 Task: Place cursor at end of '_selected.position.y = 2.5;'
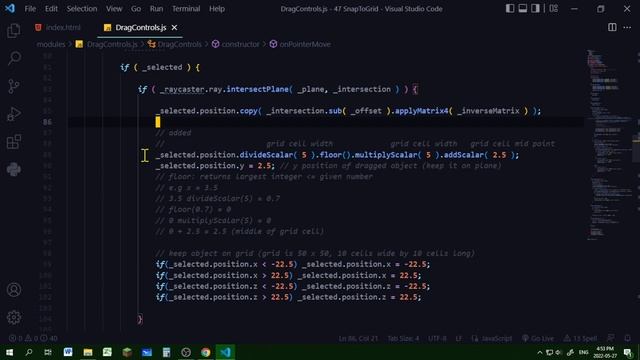coord(275,166)
